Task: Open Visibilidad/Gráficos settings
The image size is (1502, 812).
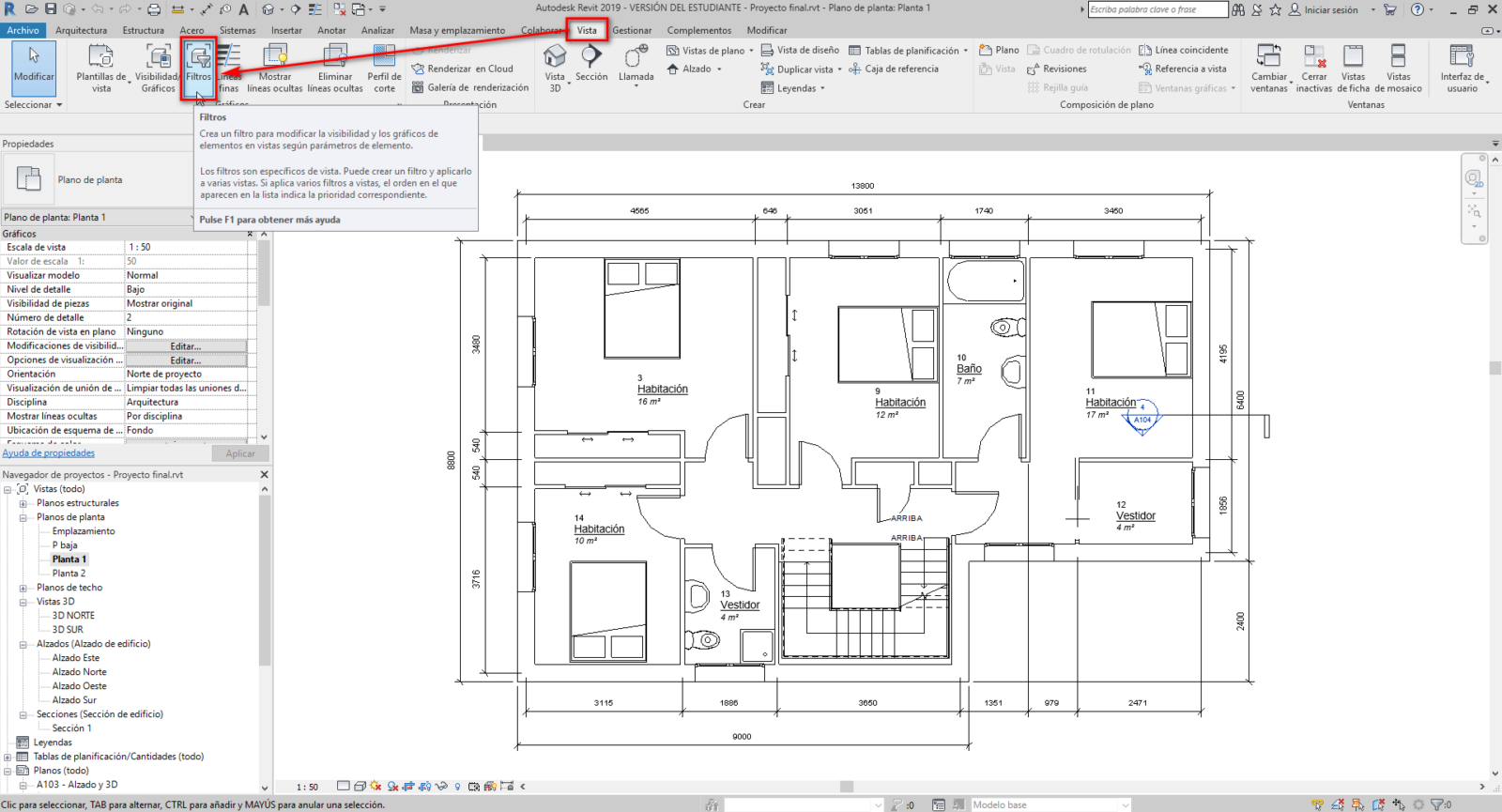Action: click(158, 68)
